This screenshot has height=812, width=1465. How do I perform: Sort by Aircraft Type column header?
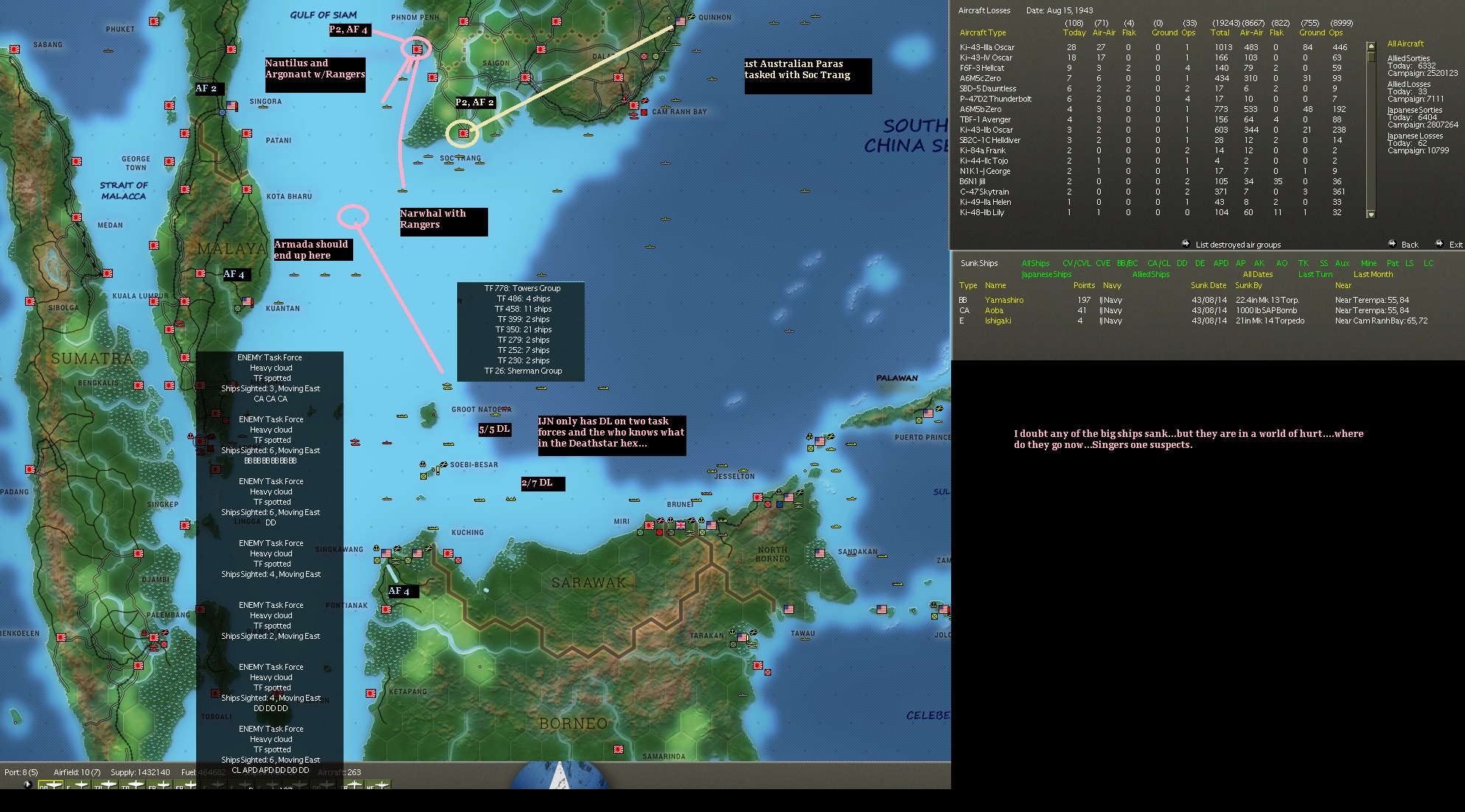[982, 32]
